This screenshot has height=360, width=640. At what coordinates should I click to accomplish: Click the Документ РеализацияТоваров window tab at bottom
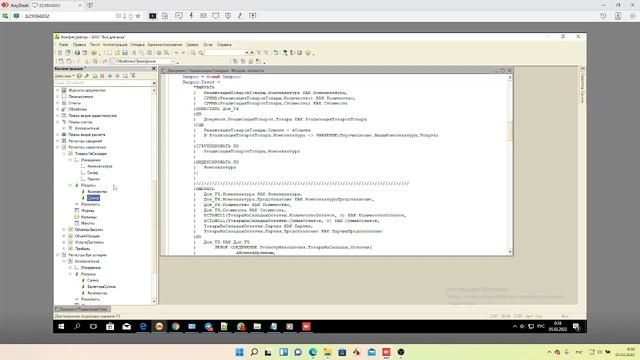pyautogui.click(x=82, y=309)
